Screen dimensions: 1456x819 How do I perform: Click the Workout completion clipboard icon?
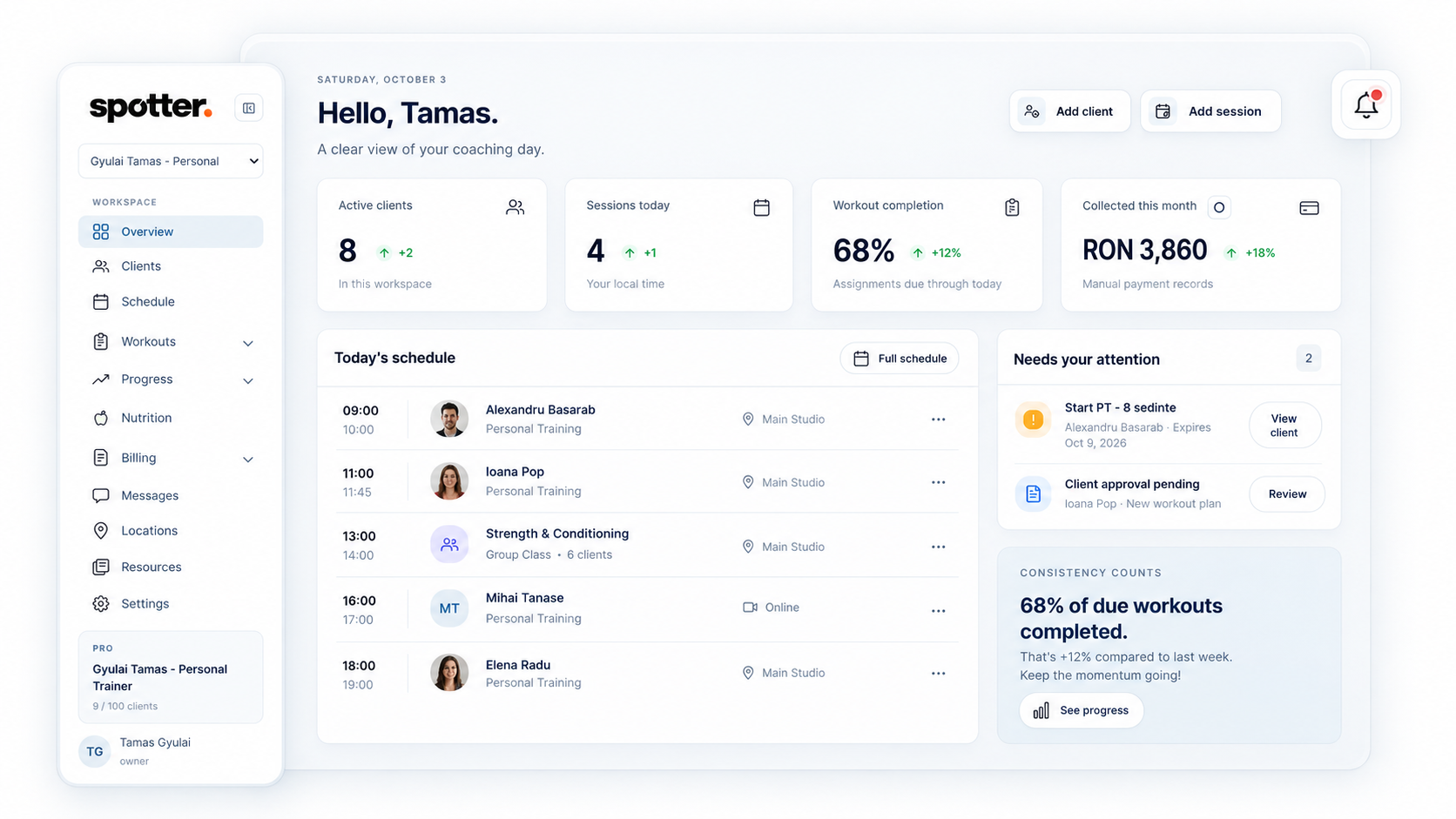pos(1012,207)
